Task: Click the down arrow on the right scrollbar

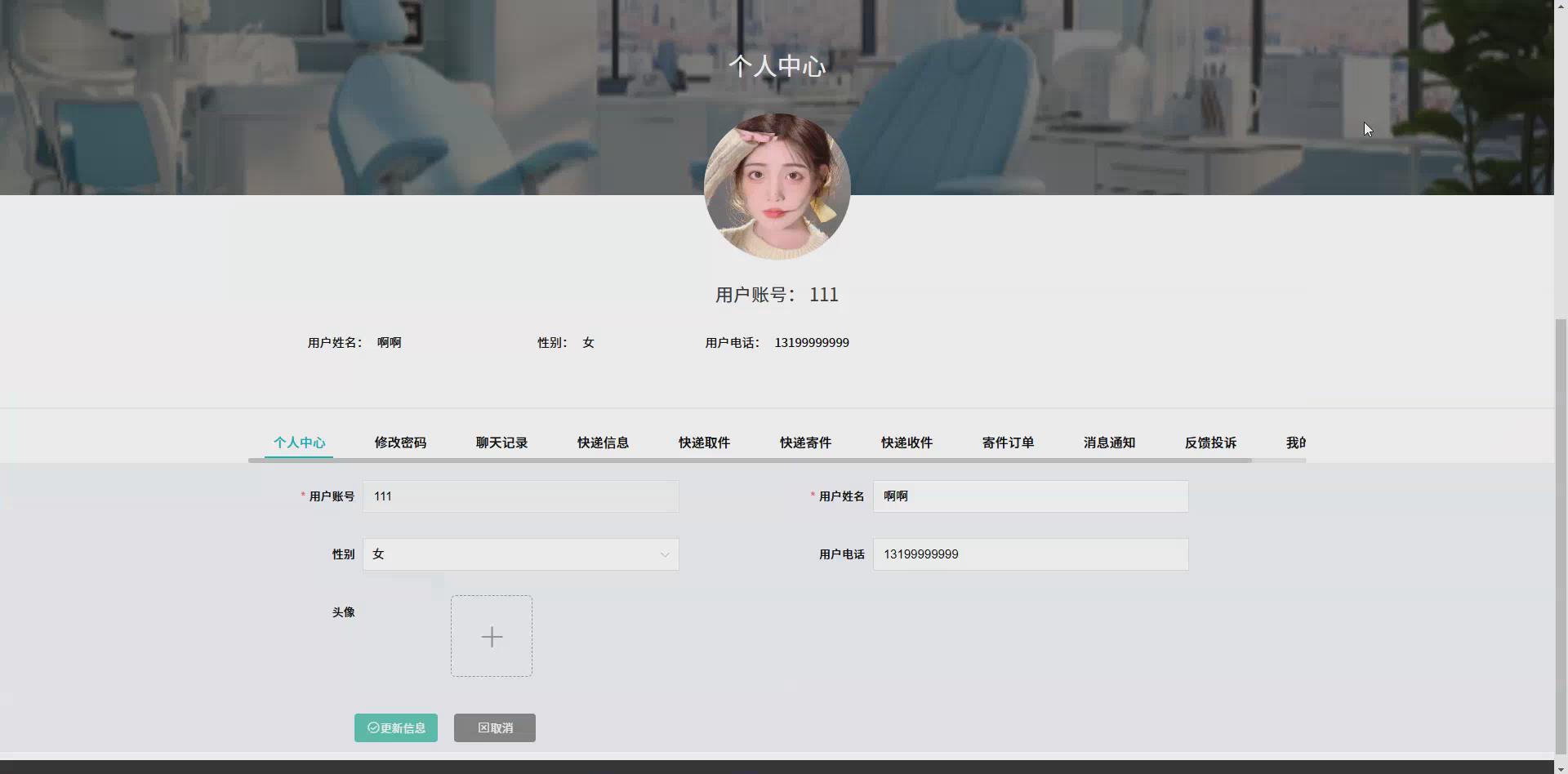Action: pos(1562,767)
